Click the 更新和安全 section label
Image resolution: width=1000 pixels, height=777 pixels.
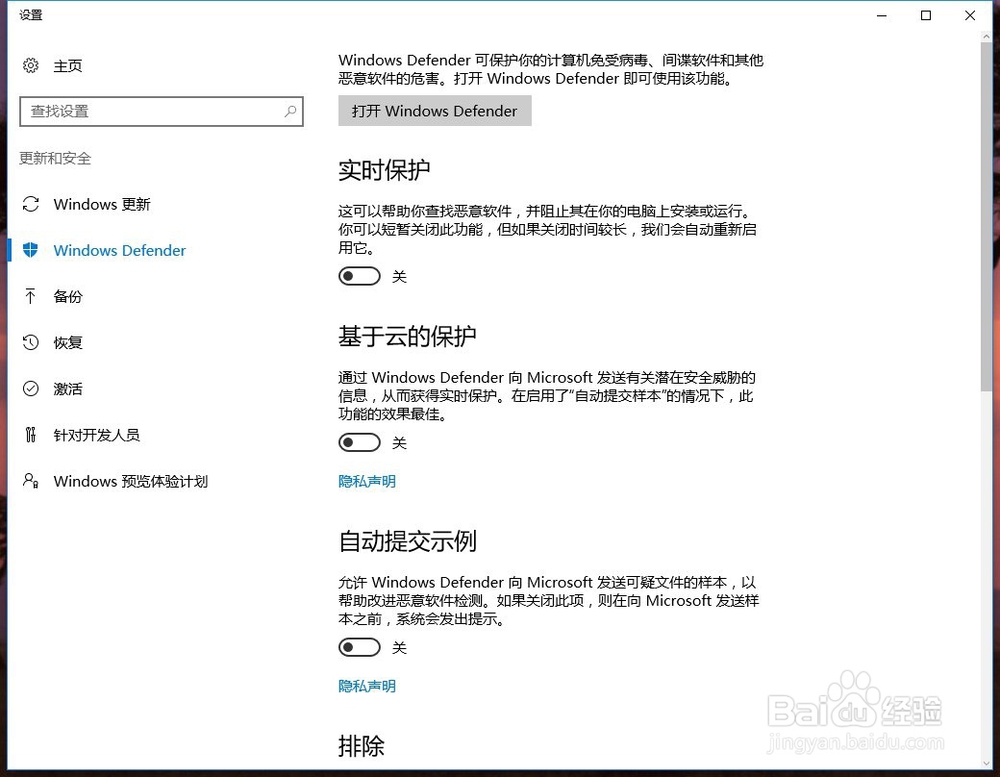click(x=55, y=158)
